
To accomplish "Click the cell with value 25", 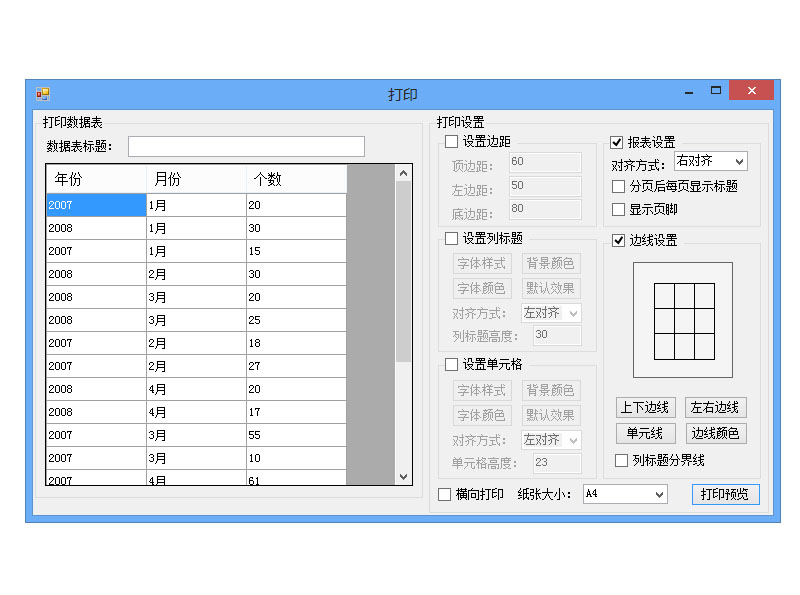I will (296, 320).
